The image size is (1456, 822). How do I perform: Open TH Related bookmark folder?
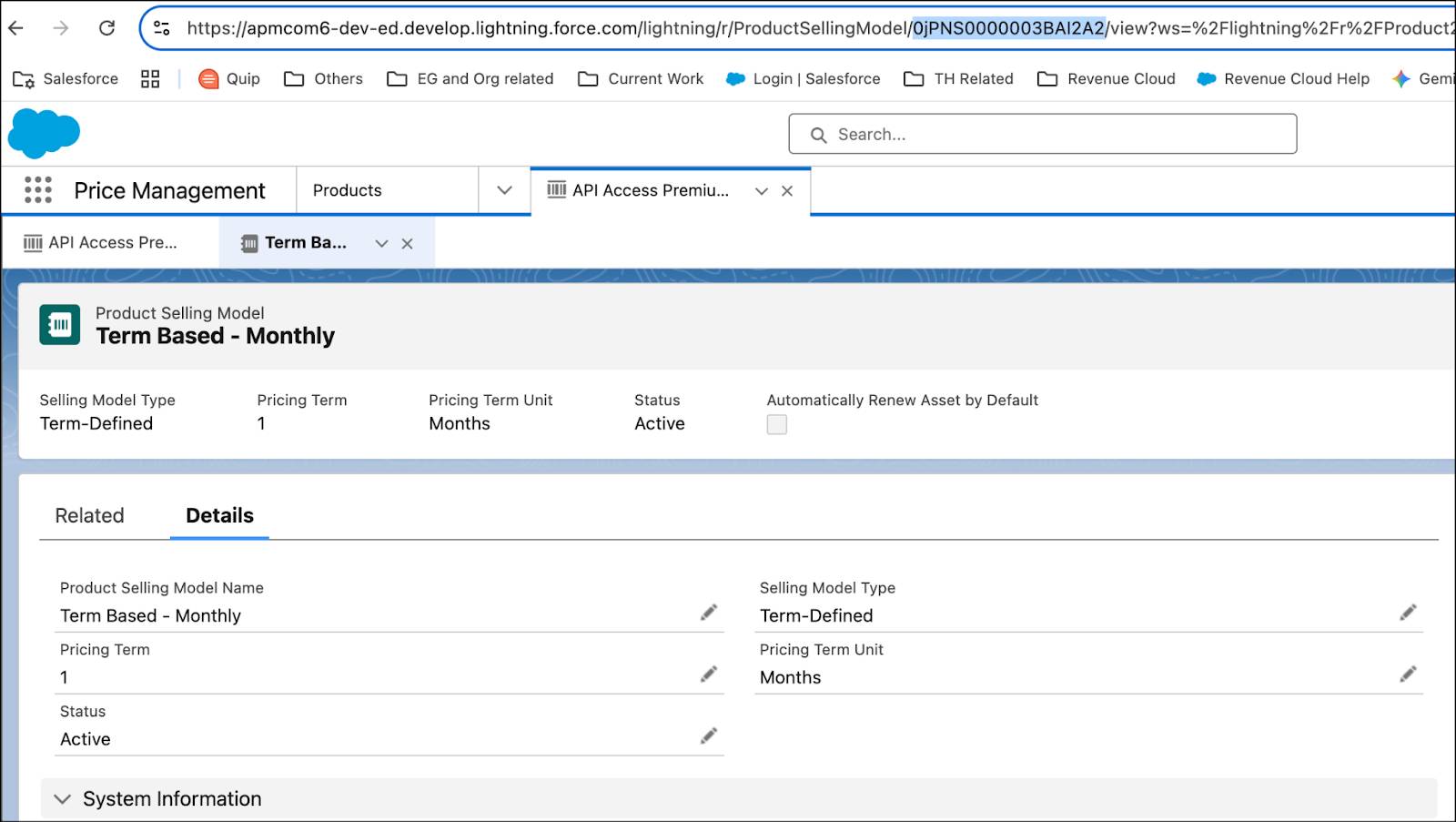pos(958,79)
